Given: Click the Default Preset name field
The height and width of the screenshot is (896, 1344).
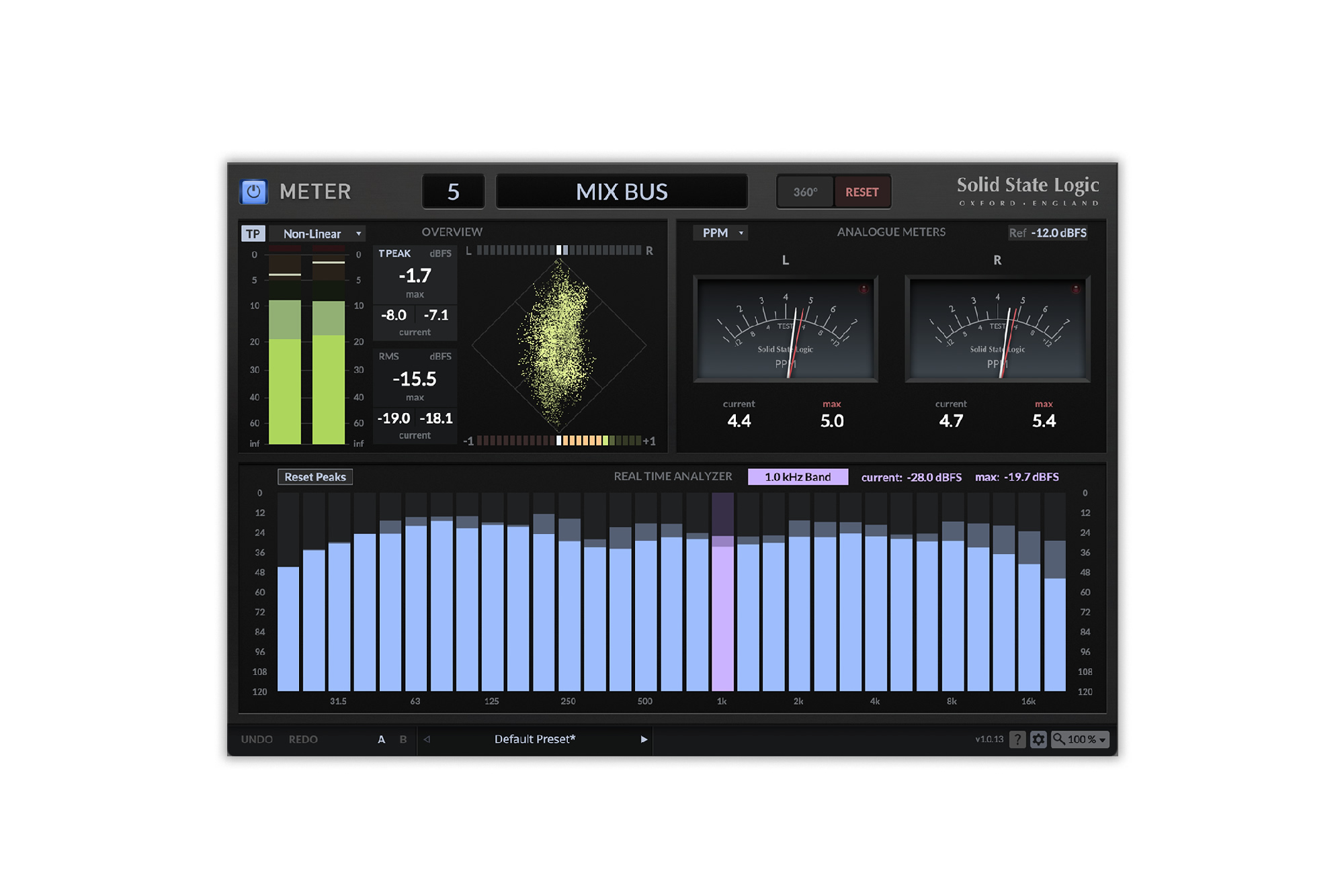Looking at the screenshot, I should tap(536, 739).
